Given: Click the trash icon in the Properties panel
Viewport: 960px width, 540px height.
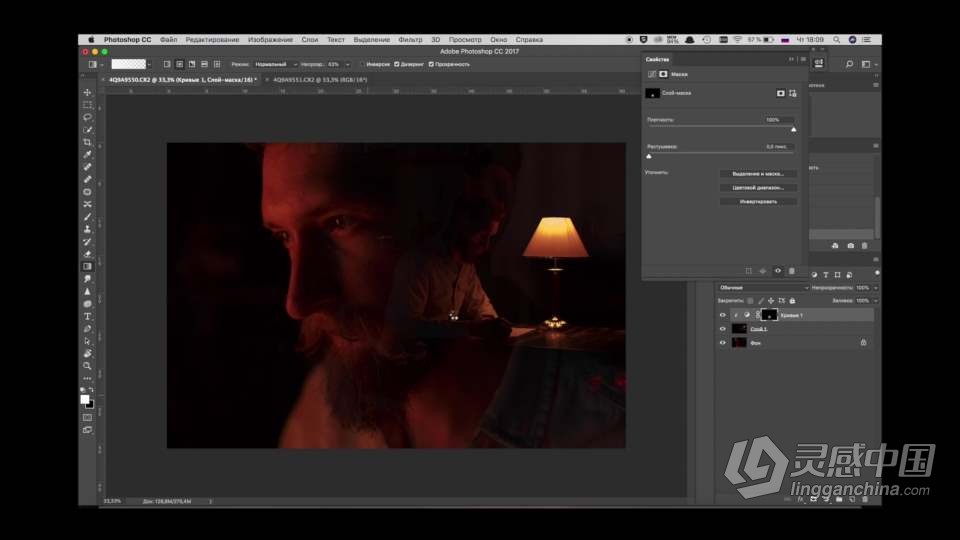Looking at the screenshot, I should (x=791, y=271).
